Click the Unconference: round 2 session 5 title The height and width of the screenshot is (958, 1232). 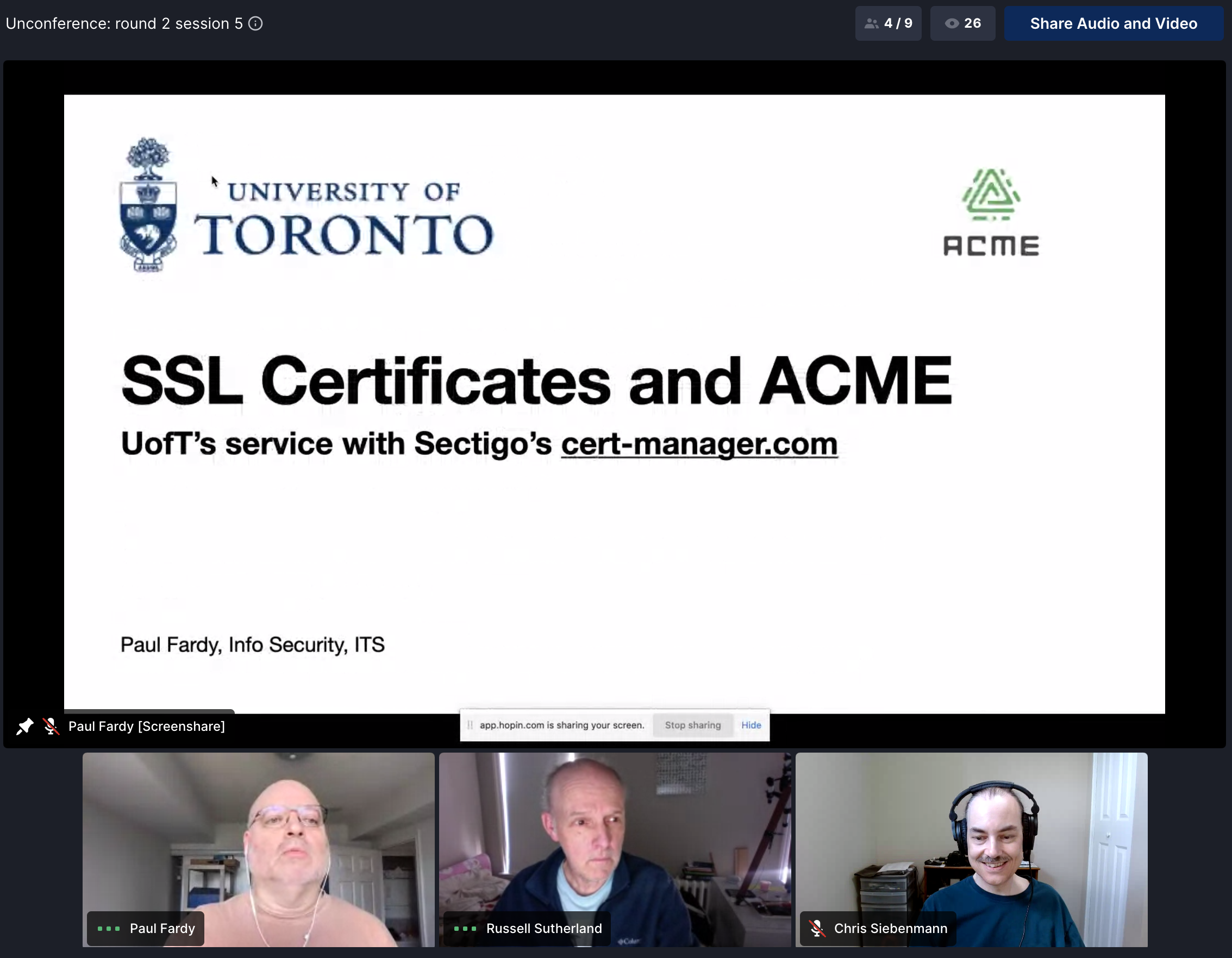[124, 23]
